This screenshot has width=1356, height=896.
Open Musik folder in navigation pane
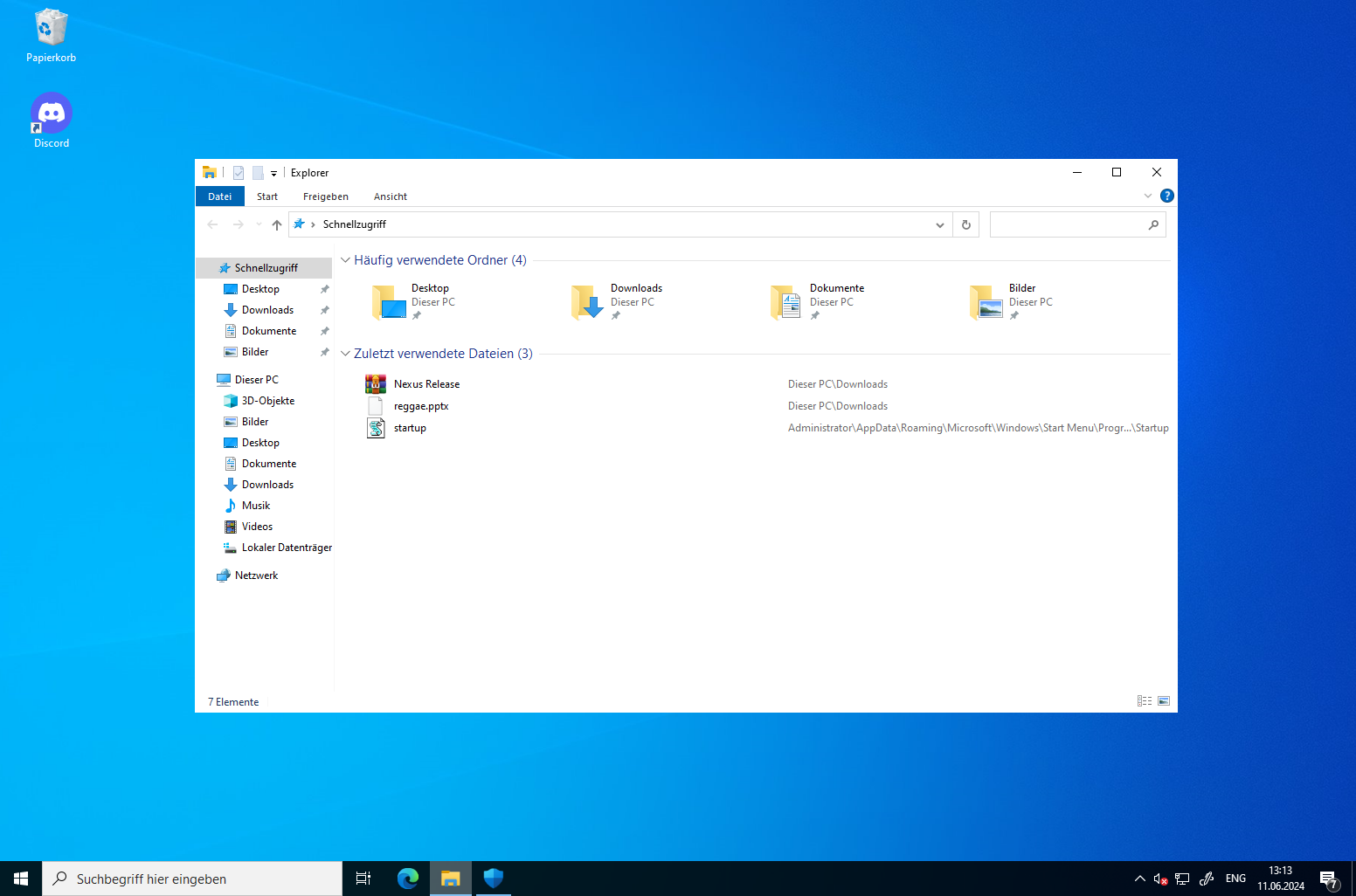264,506
